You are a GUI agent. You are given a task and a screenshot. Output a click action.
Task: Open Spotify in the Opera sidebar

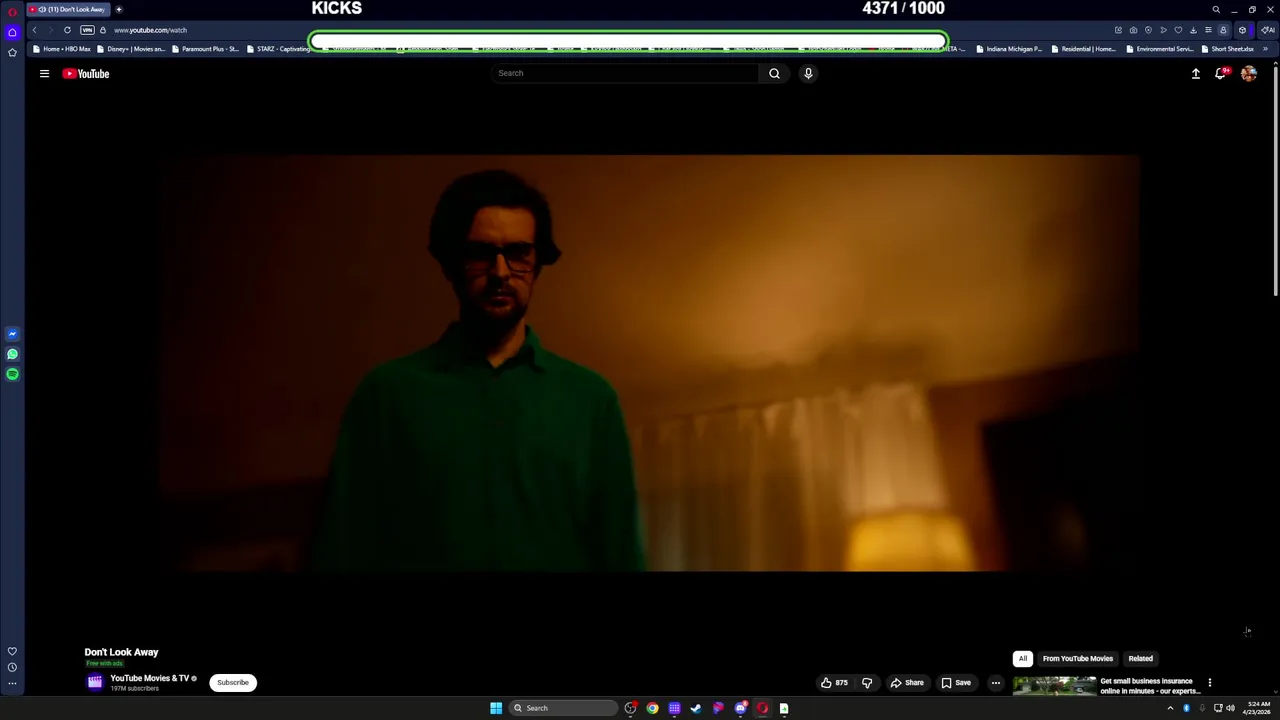(12, 374)
